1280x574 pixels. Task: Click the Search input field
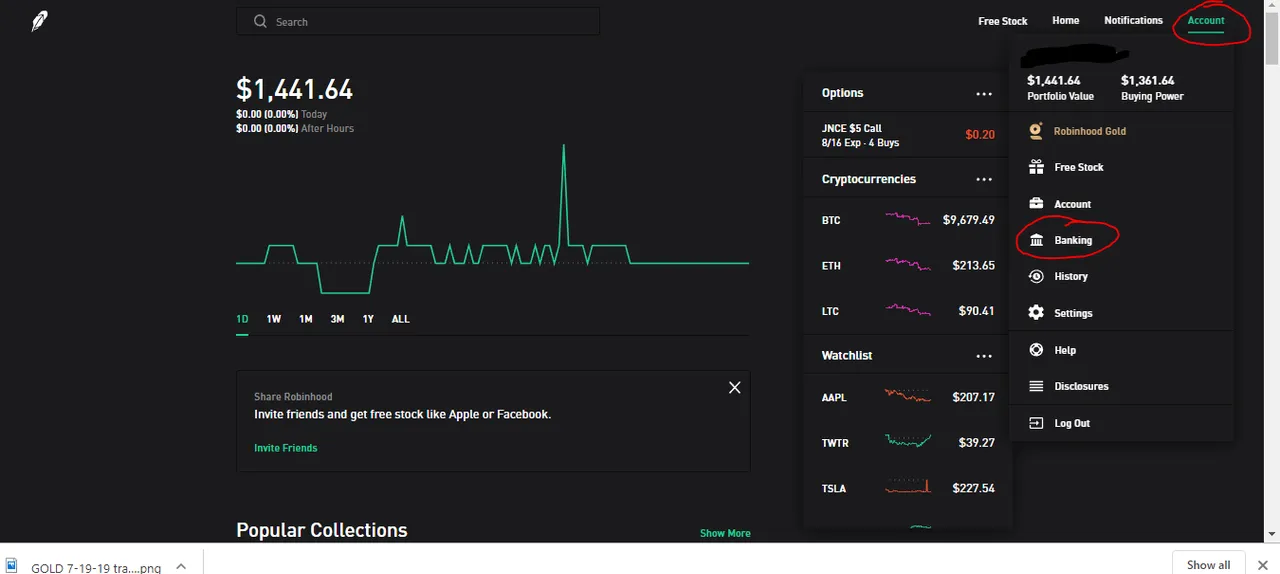point(418,21)
